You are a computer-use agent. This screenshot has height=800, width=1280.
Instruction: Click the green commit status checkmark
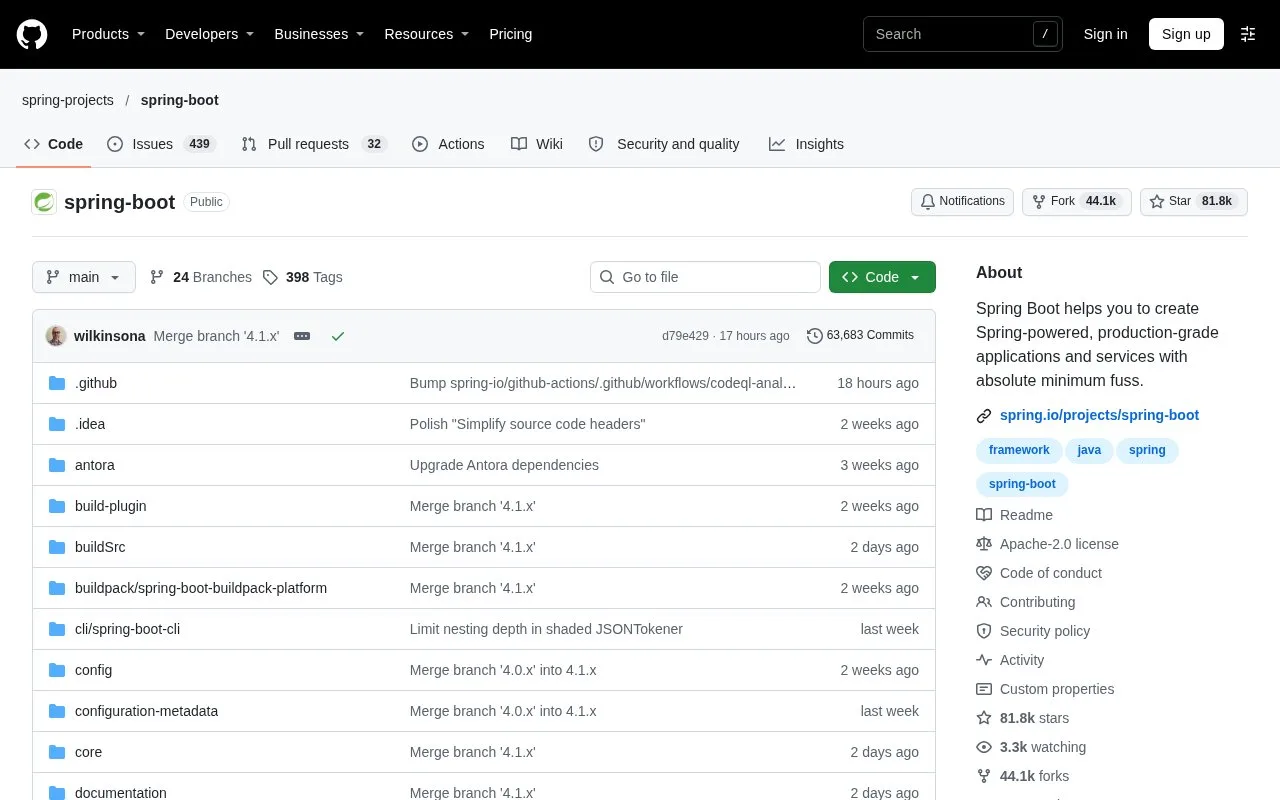(338, 336)
